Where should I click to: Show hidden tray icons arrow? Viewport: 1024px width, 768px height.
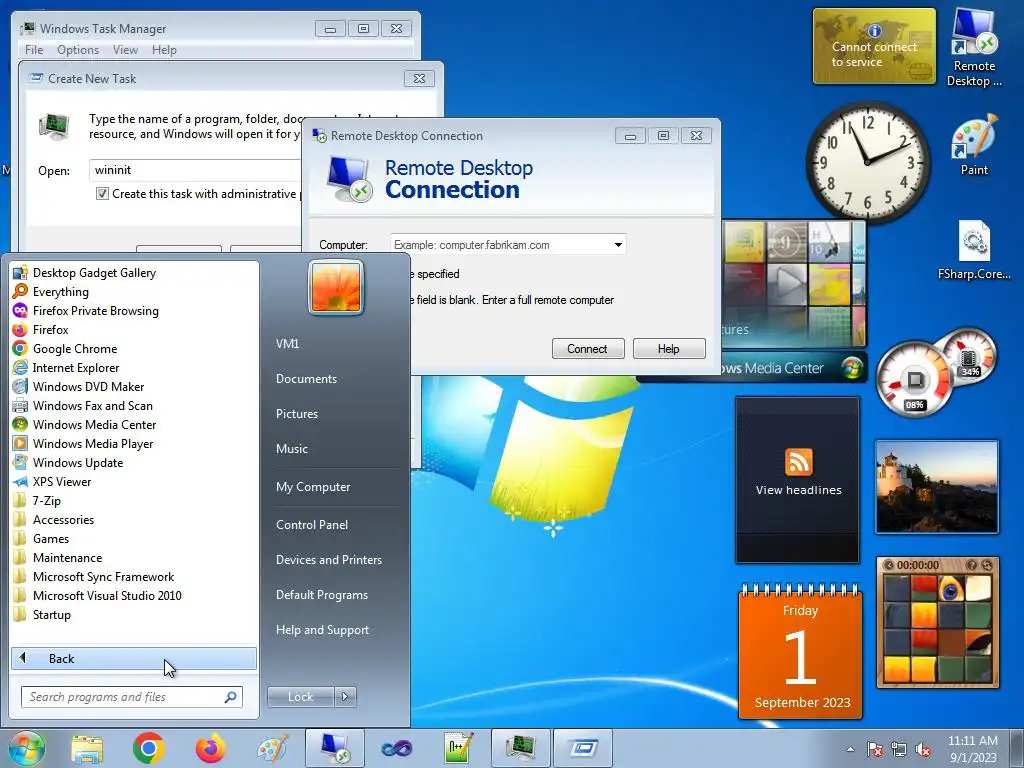click(x=850, y=749)
